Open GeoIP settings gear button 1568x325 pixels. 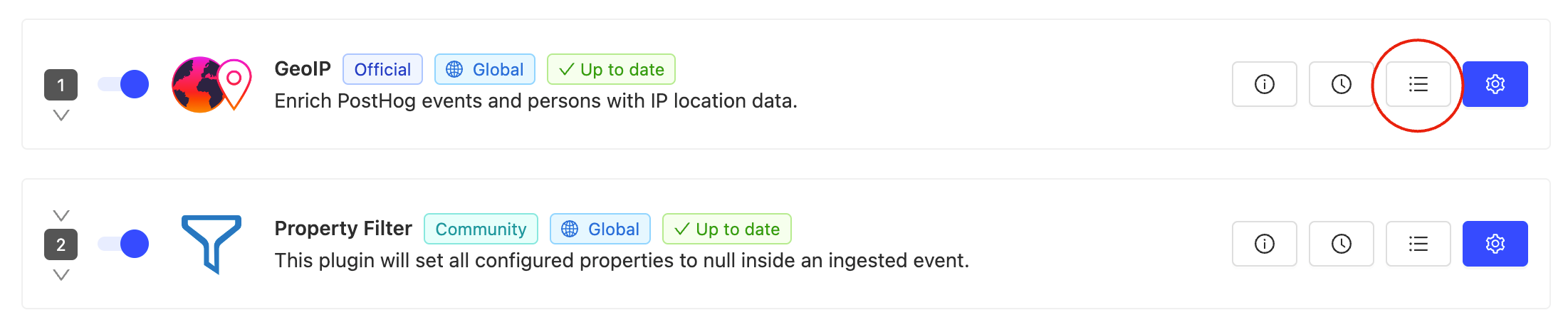pyautogui.click(x=1495, y=84)
